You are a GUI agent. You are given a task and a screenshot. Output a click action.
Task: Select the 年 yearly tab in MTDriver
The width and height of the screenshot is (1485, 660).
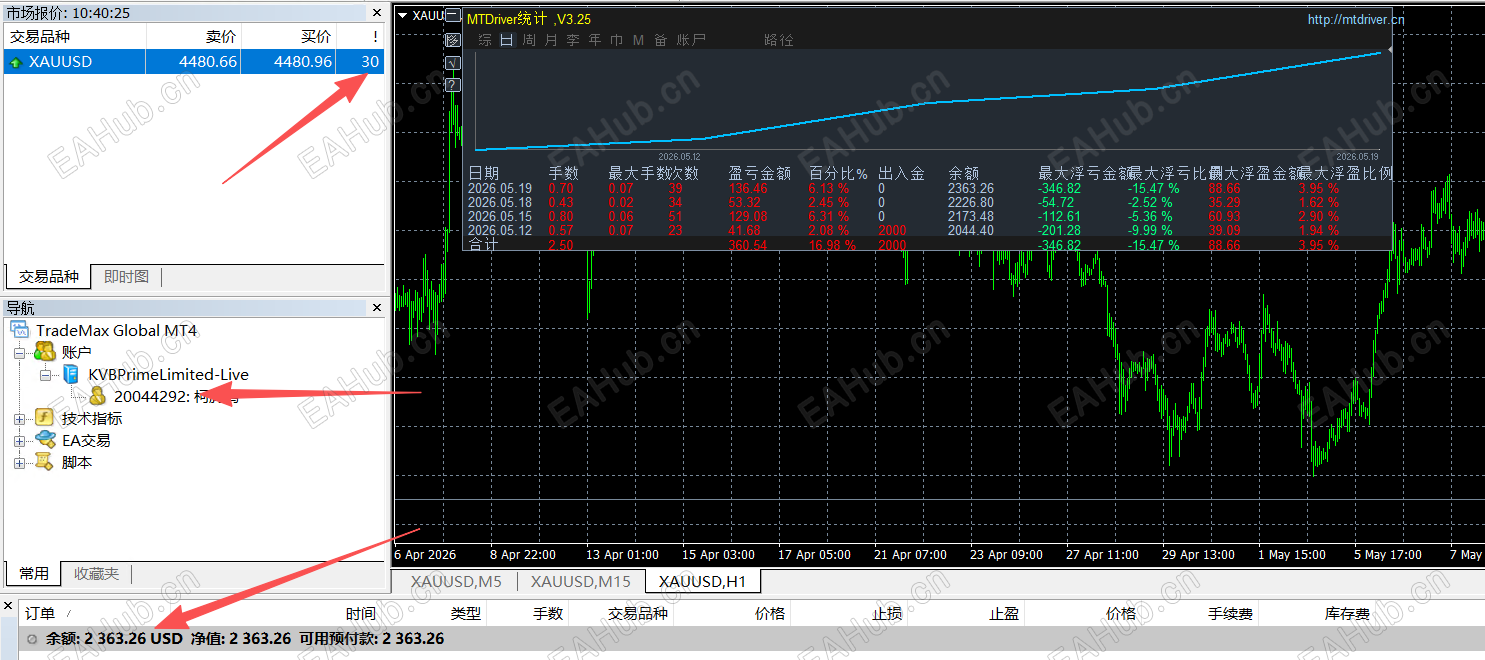click(x=595, y=40)
